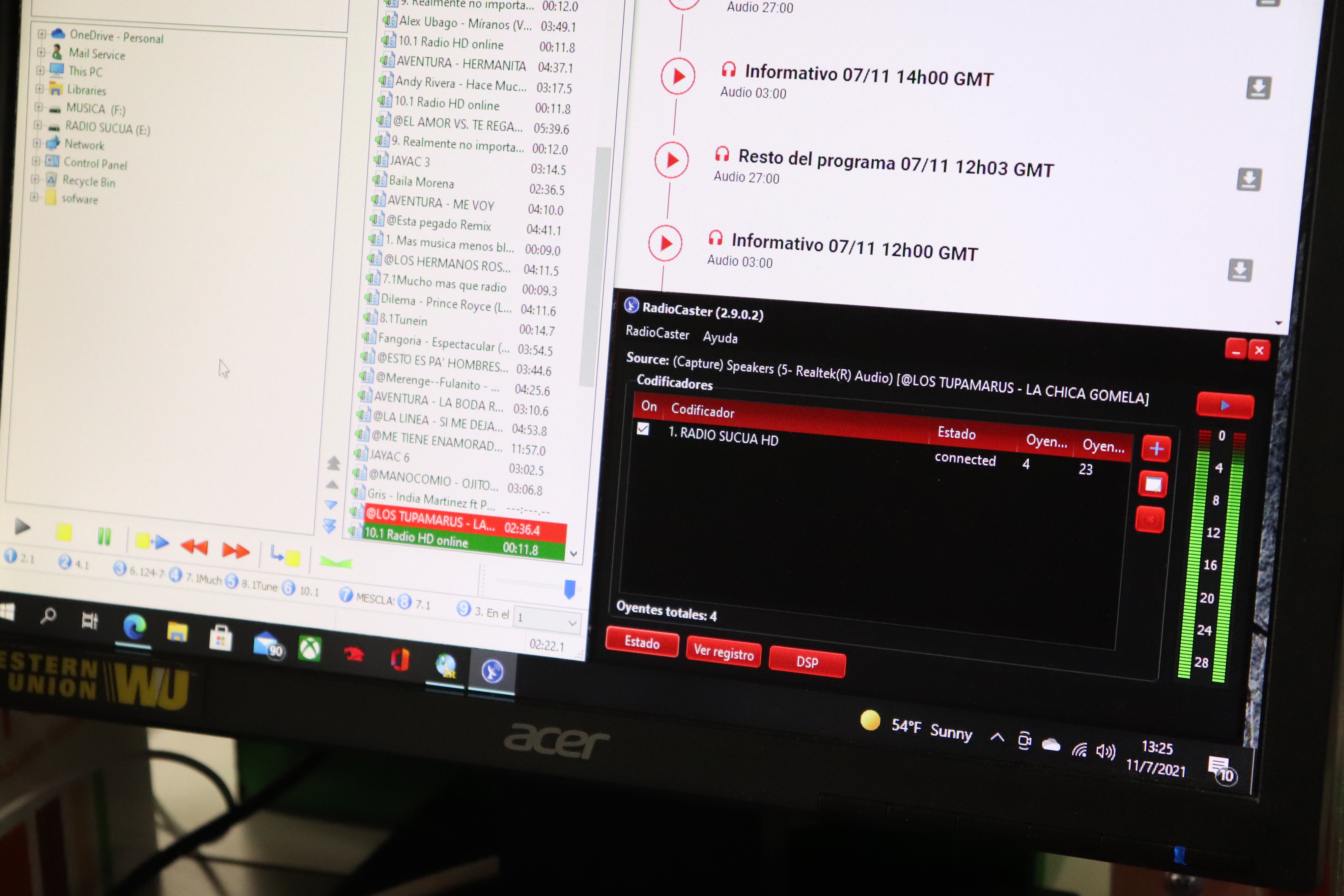Play Resto del programa 07/11 12h03

671,161
